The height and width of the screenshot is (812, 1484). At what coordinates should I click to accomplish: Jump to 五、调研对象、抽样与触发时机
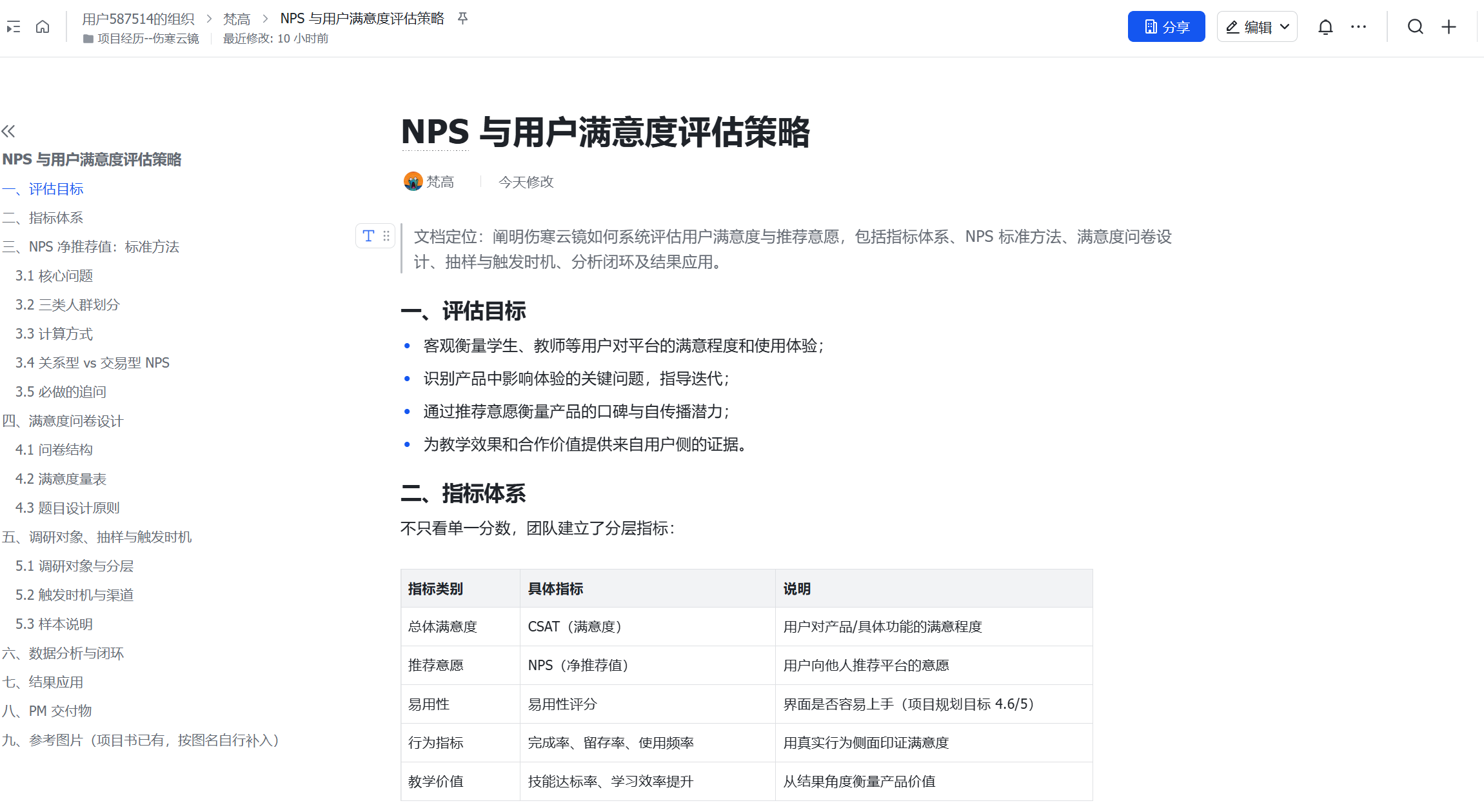(97, 537)
